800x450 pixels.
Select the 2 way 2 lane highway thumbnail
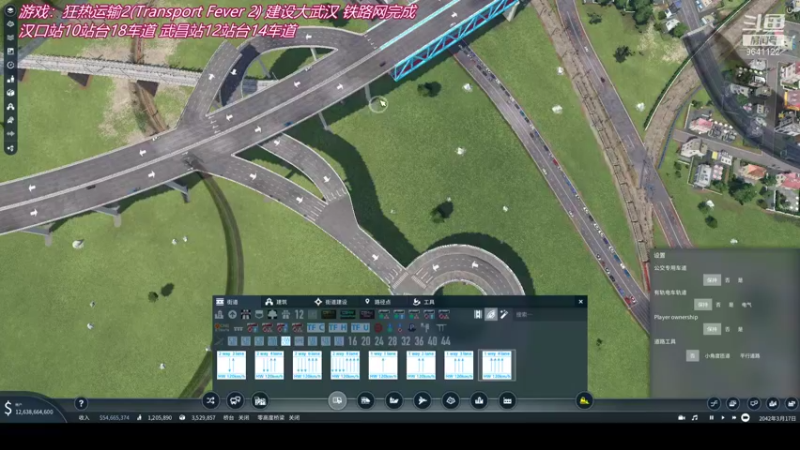(231, 365)
